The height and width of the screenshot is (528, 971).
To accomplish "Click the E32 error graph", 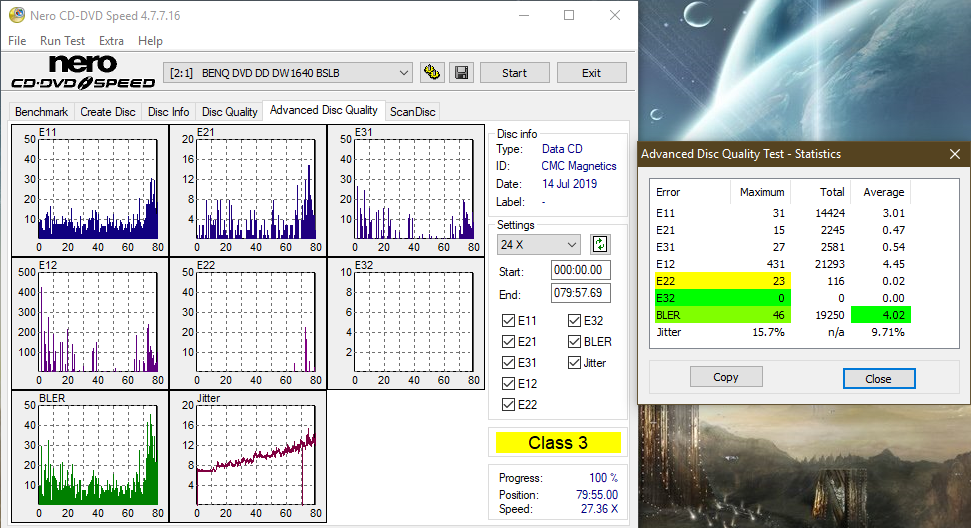I will point(406,324).
